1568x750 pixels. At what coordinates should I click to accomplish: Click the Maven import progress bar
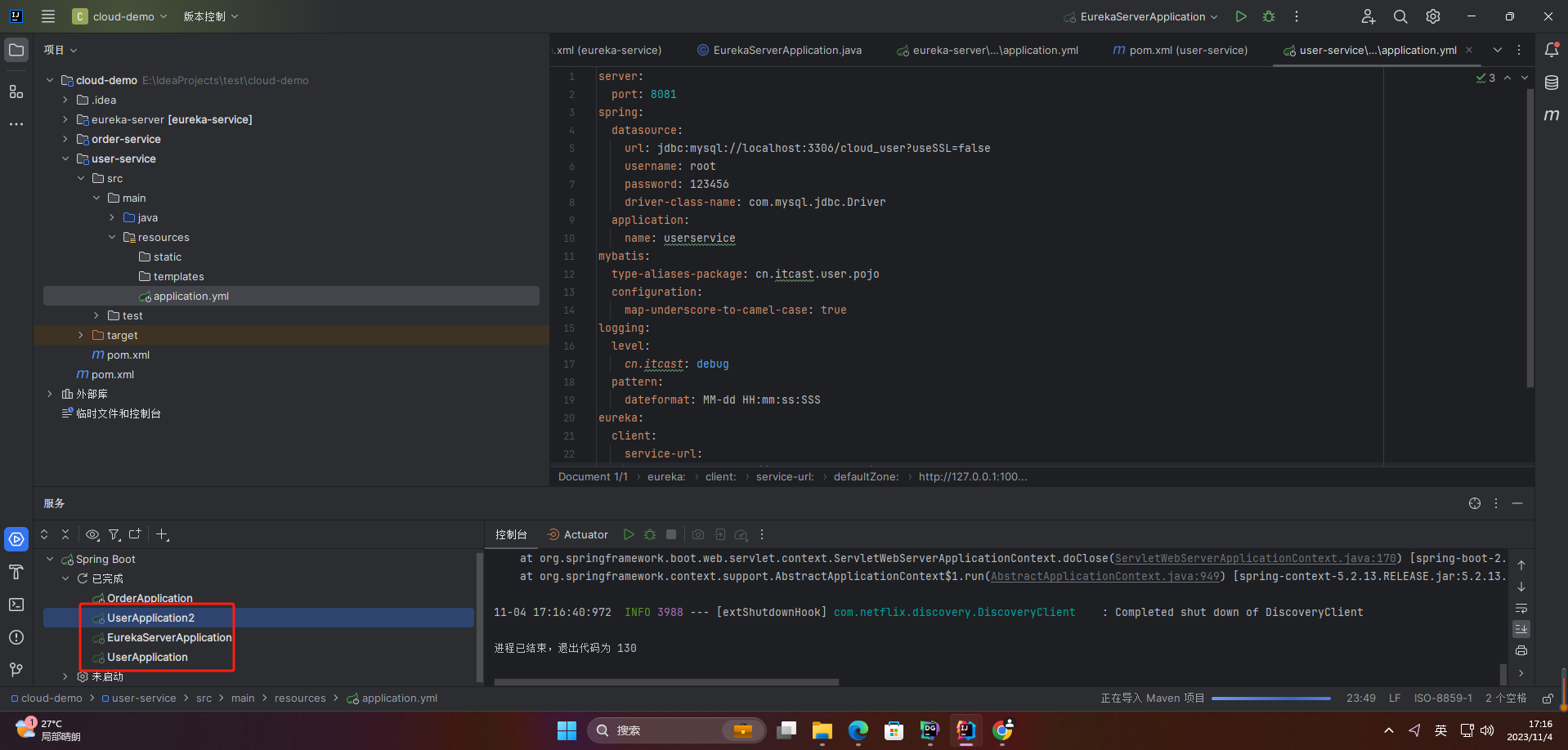[x=1271, y=699]
